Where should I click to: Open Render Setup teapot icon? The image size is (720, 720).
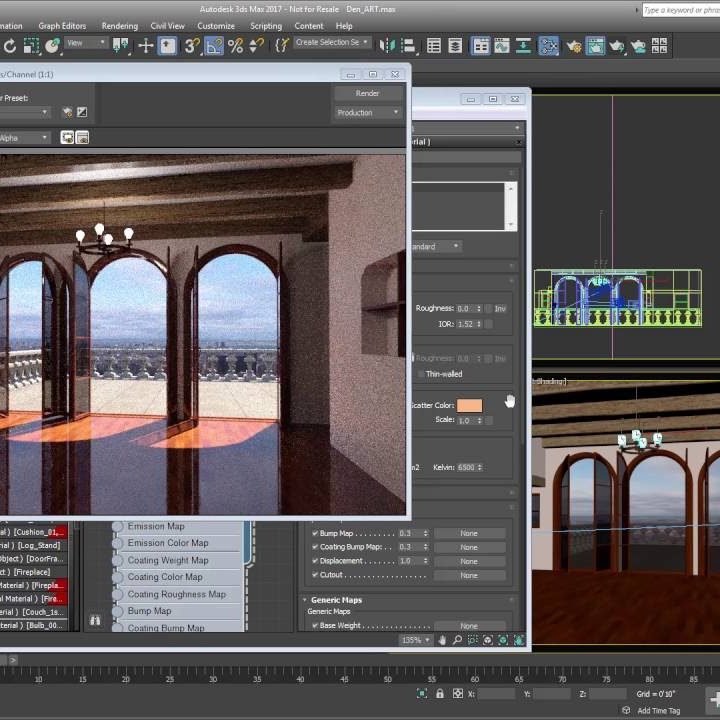(574, 45)
